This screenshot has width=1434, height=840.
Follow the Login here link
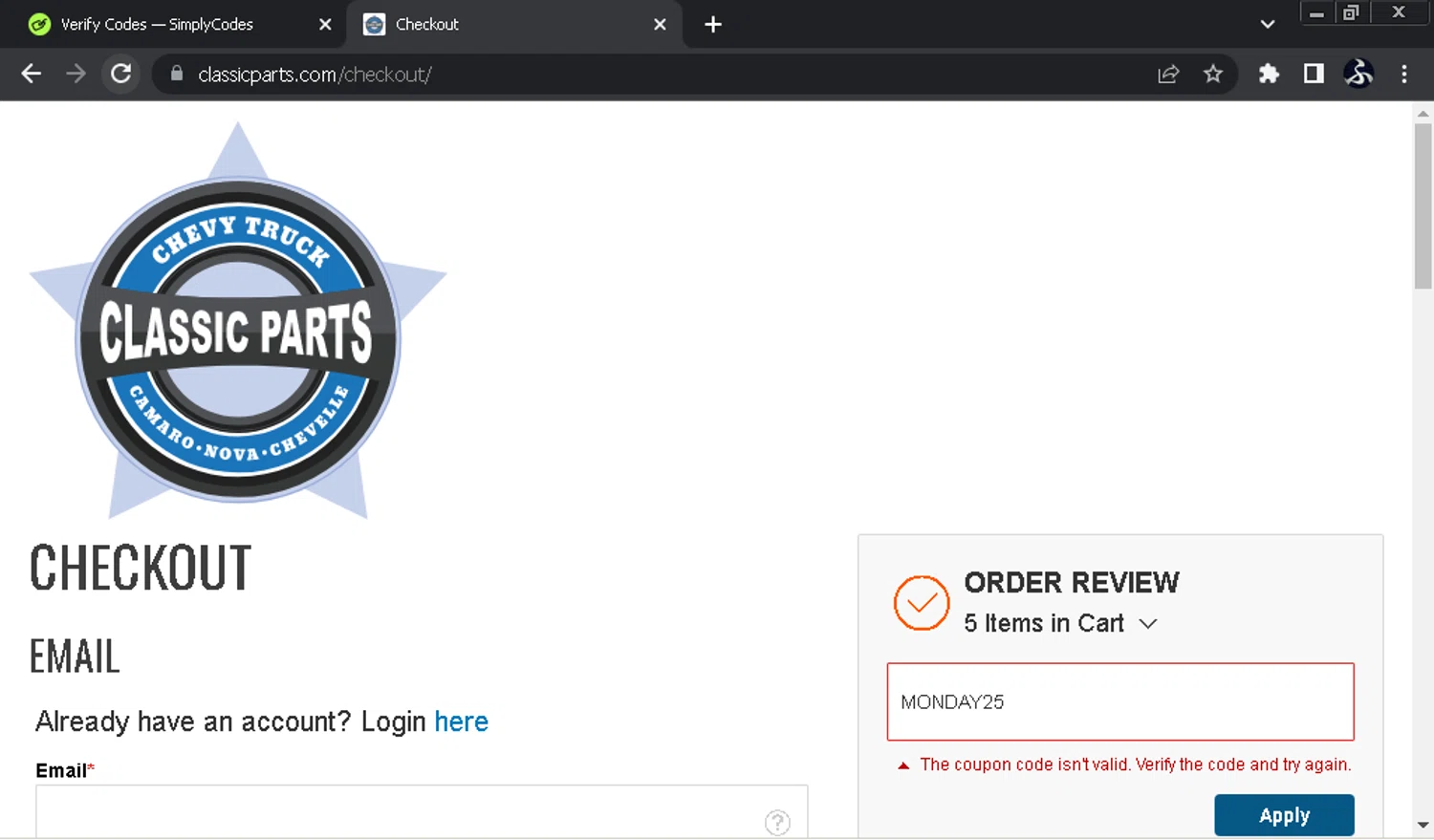point(461,722)
